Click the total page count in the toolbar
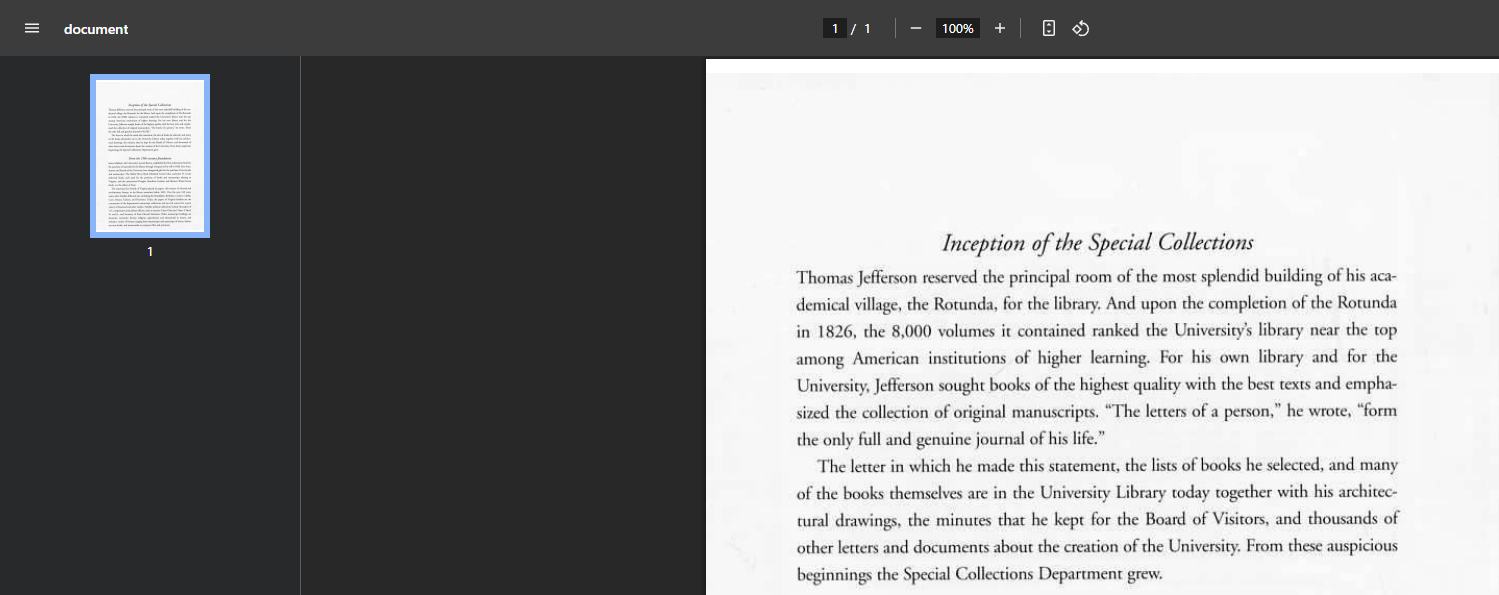This screenshot has height=595, width=1499. point(867,28)
